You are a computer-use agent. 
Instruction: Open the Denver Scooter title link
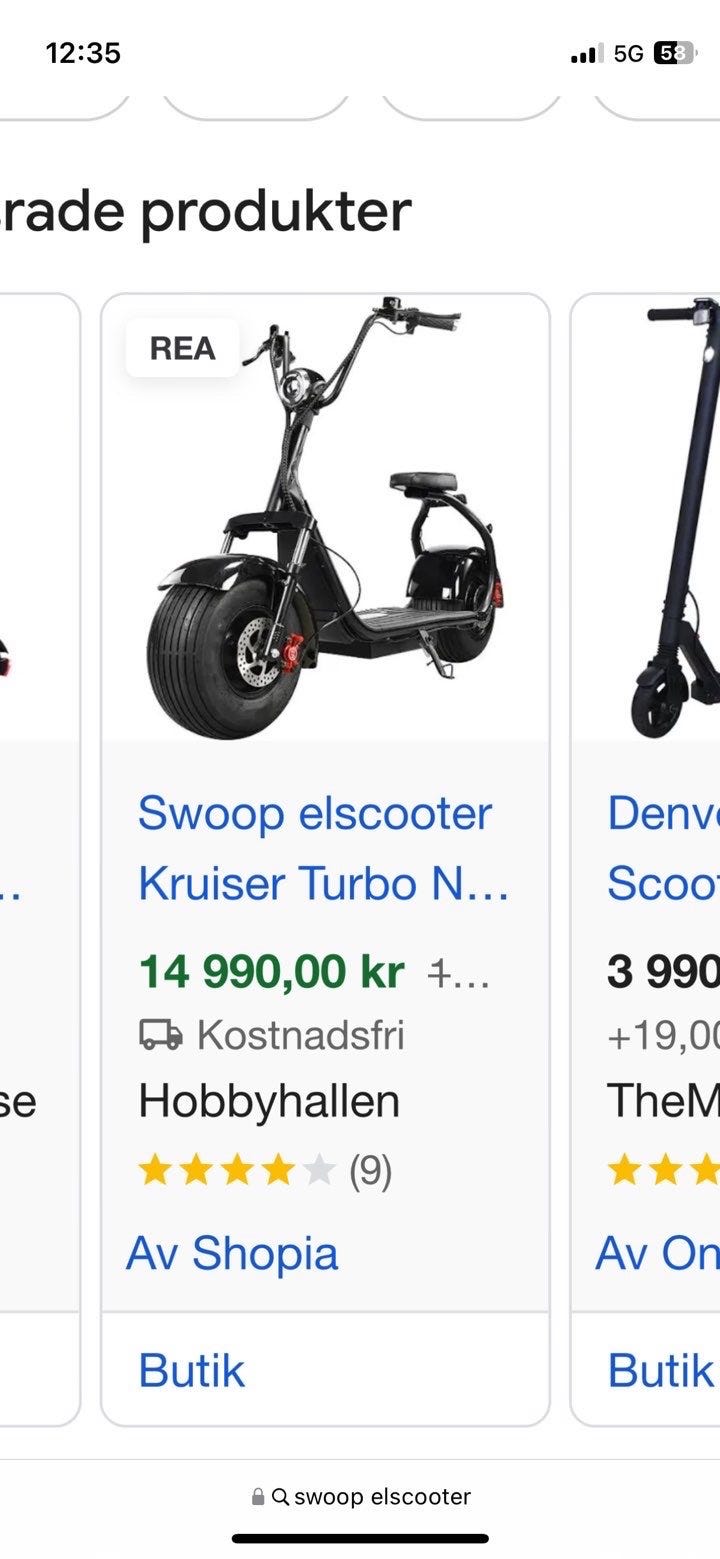point(663,848)
